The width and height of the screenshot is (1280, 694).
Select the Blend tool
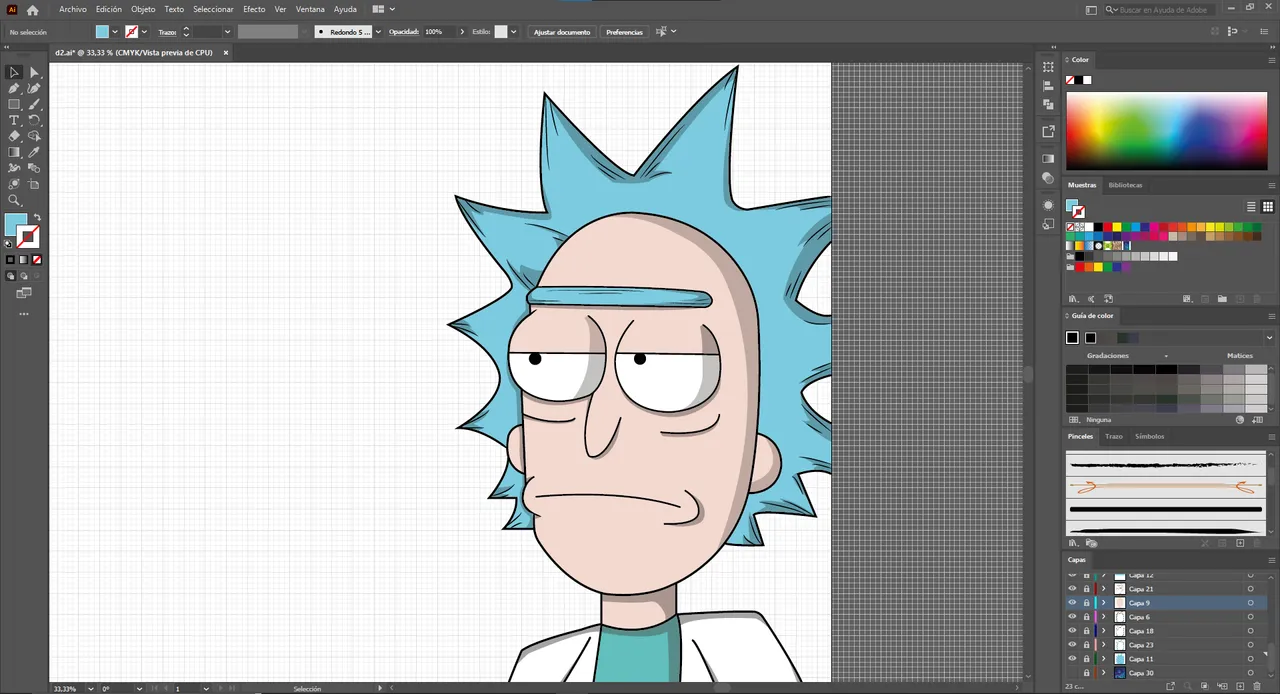34,168
